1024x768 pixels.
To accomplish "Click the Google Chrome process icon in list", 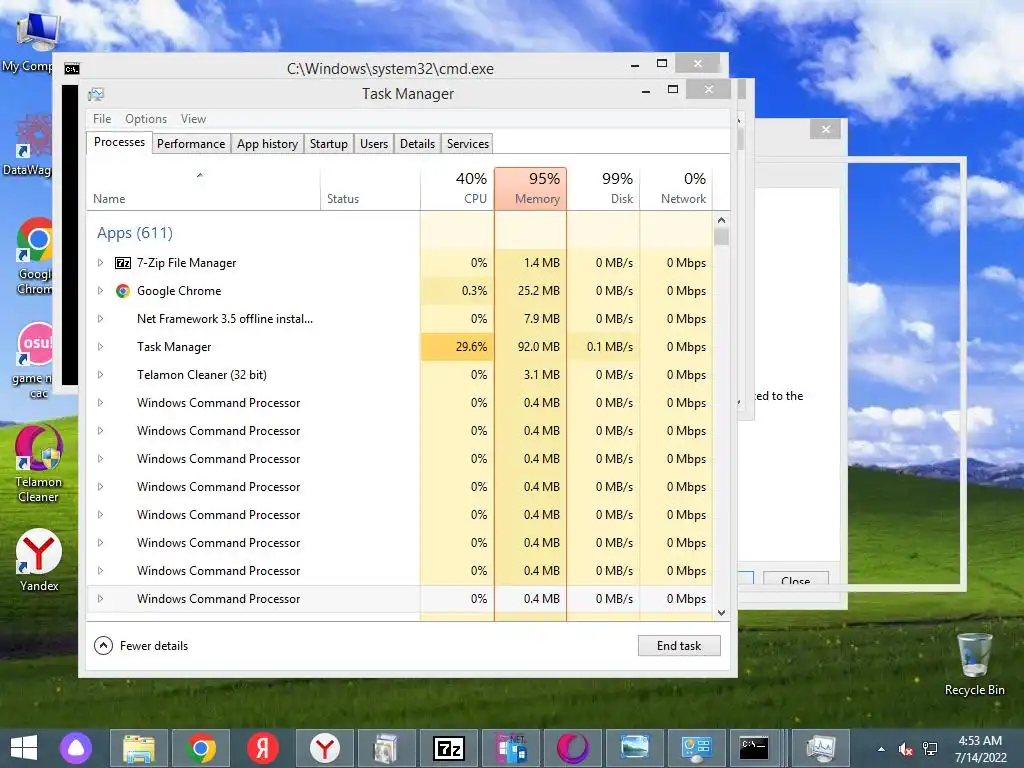I will tap(122, 291).
